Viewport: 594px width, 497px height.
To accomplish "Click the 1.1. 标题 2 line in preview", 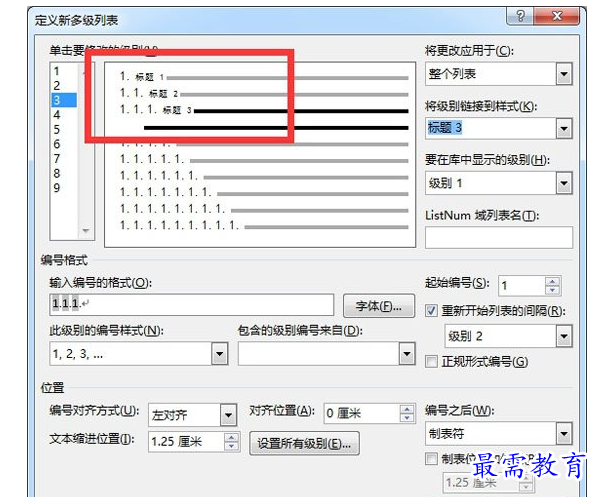I will point(264,94).
